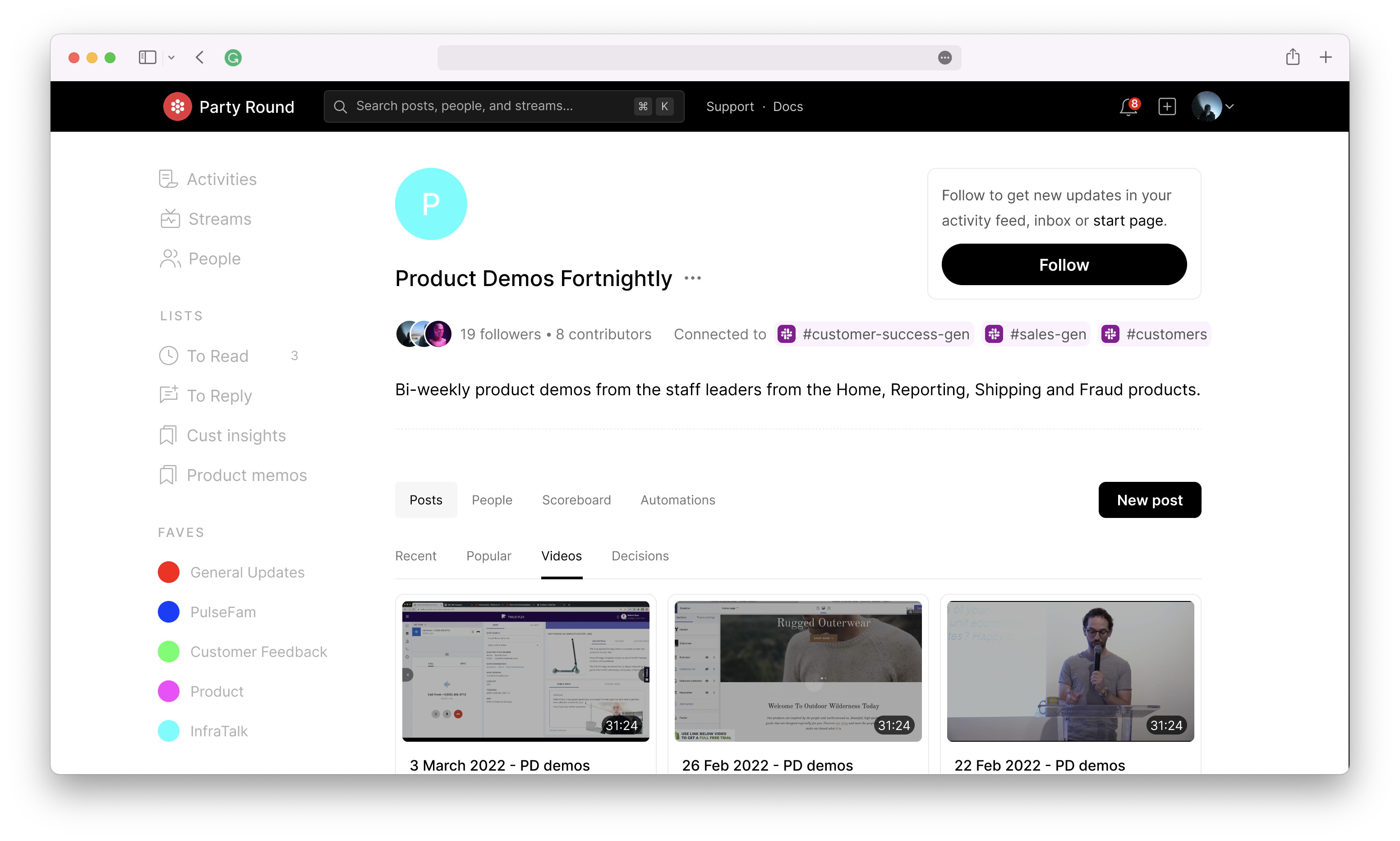Expand the sidebar options chevron
The height and width of the screenshot is (841, 1400).
click(171, 57)
